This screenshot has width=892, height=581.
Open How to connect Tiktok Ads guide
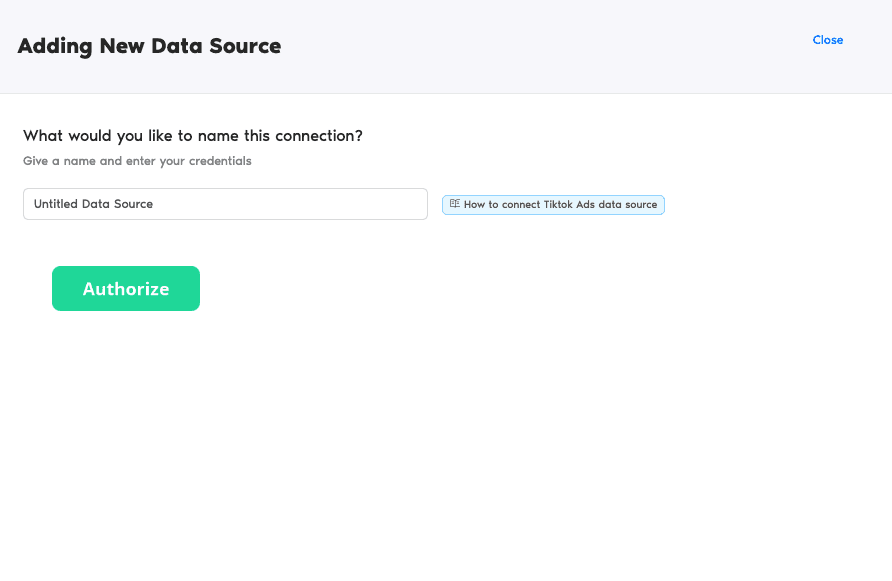click(x=553, y=205)
